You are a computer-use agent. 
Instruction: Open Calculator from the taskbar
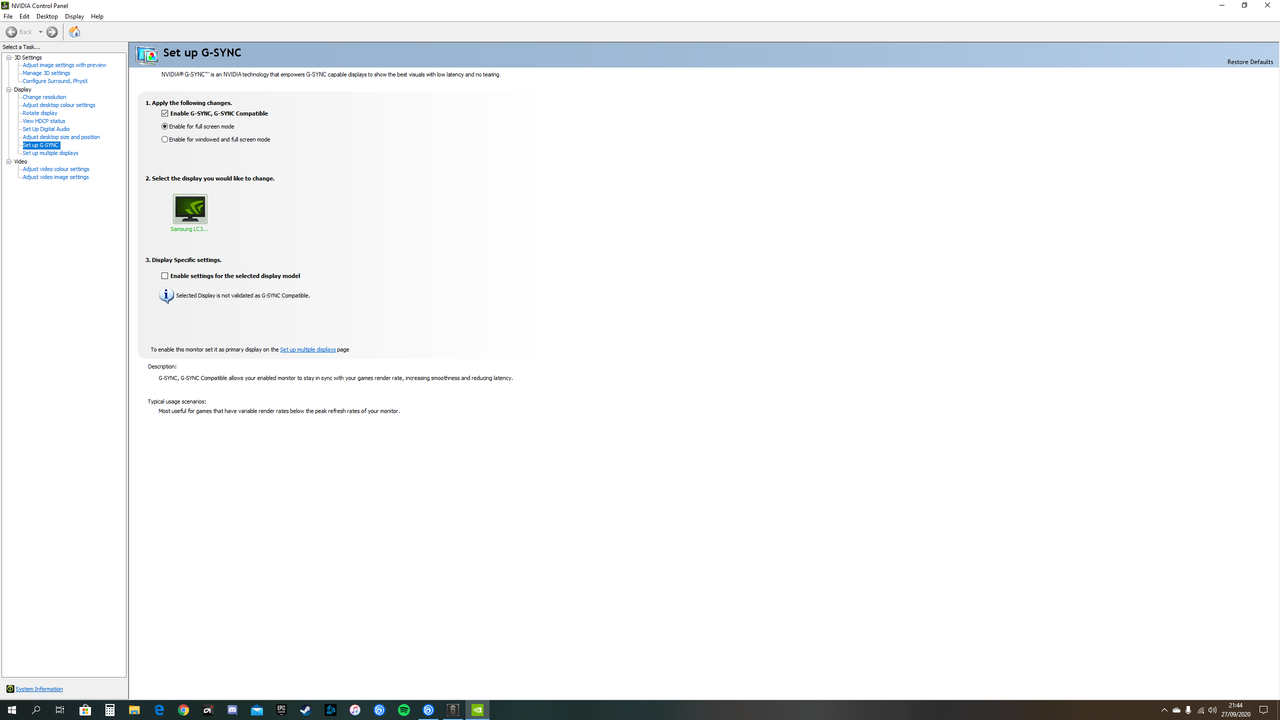point(110,710)
